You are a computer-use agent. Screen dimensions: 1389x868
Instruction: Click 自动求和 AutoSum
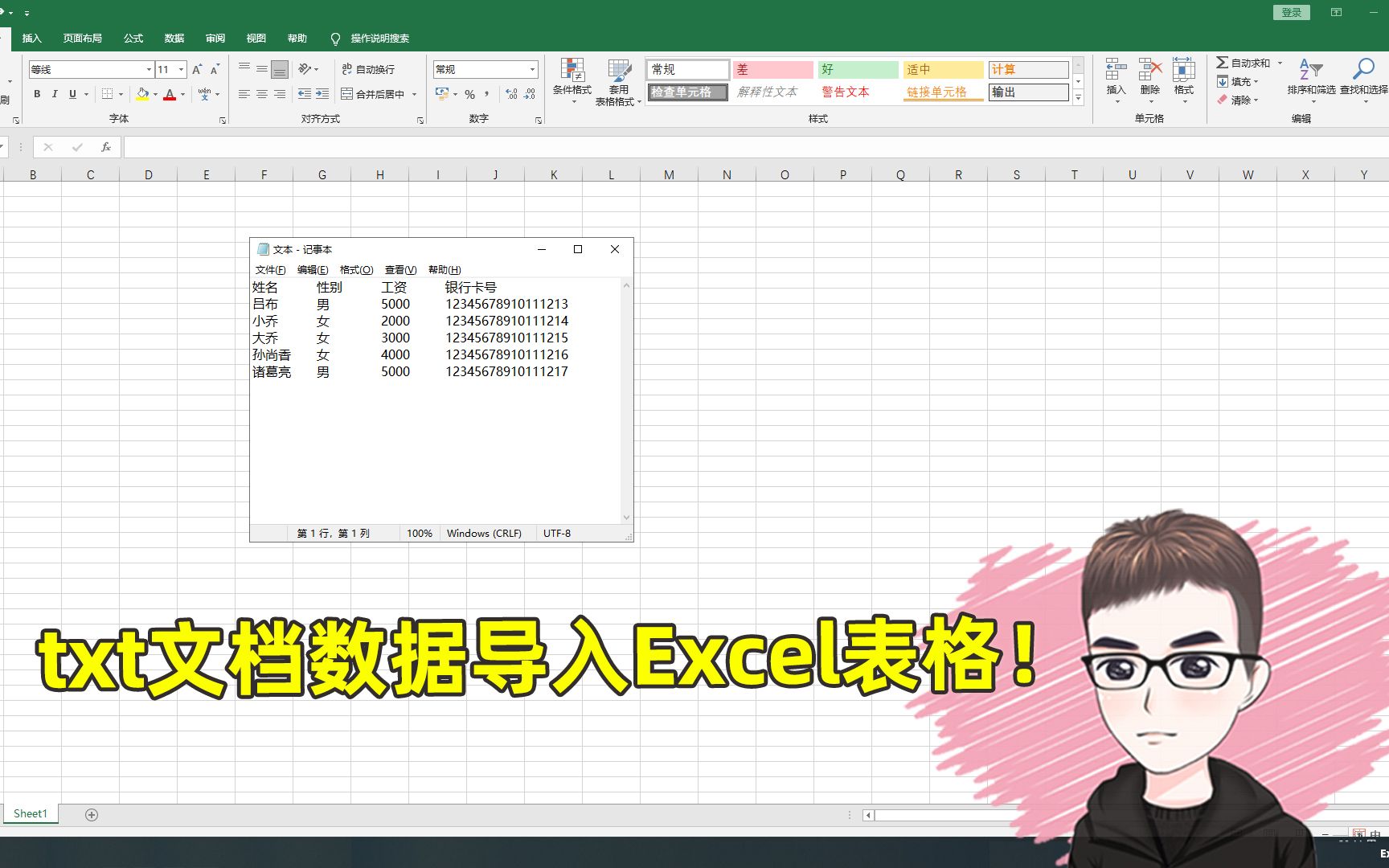coord(1243,63)
